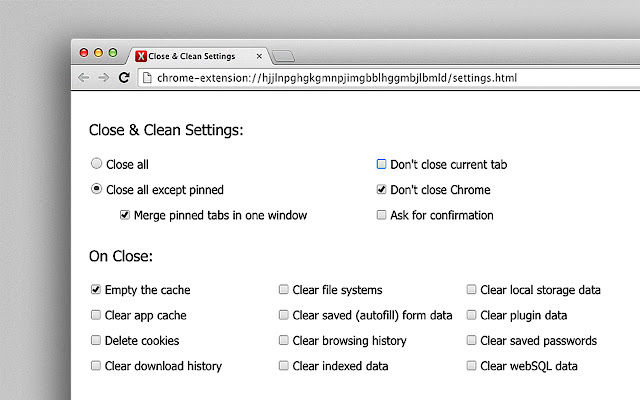Enable Don't close current tab
Screen dimensions: 640x400
tap(381, 164)
